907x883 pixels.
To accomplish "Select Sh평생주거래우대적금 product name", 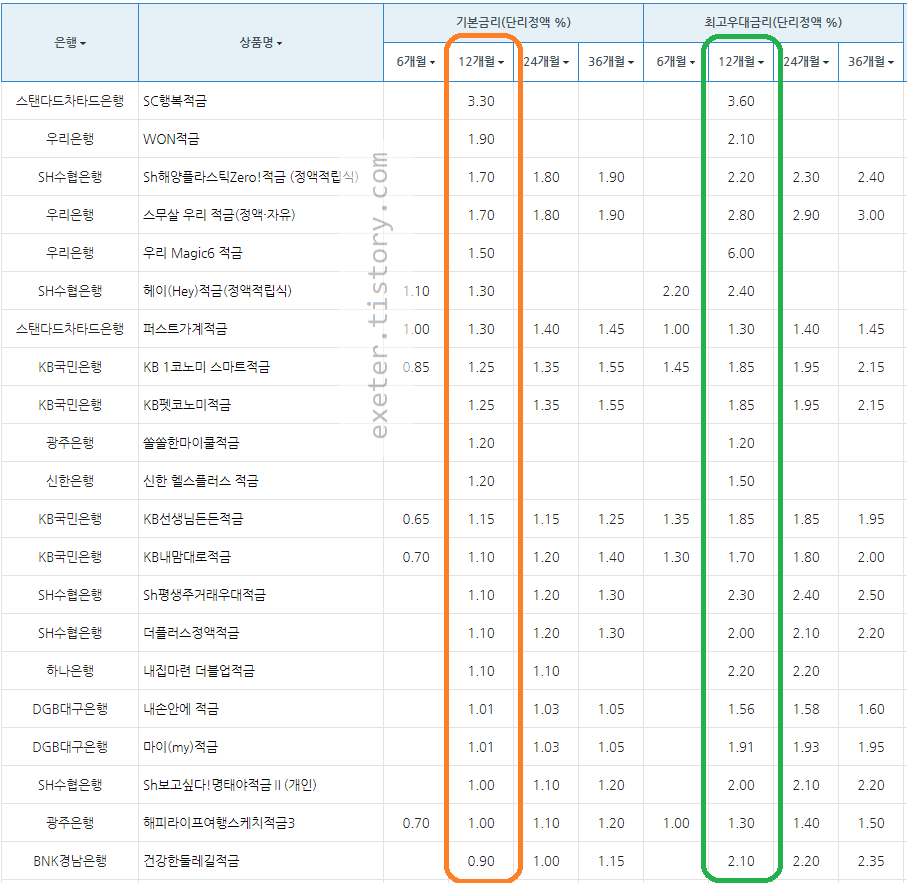I will click(x=204, y=595).
